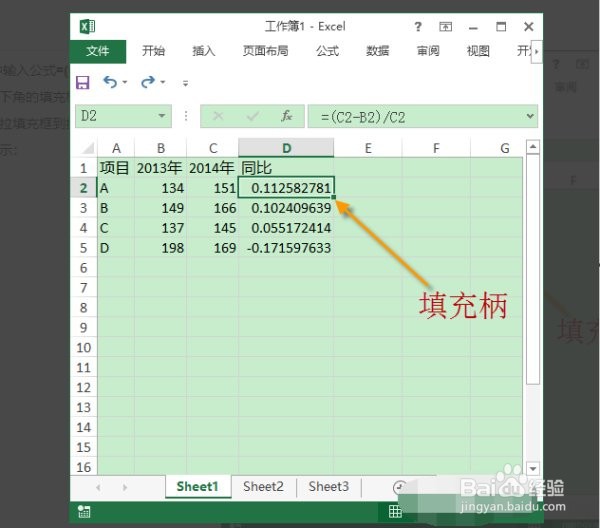
Task: Select cell with value 0.055172414
Action: point(286,228)
